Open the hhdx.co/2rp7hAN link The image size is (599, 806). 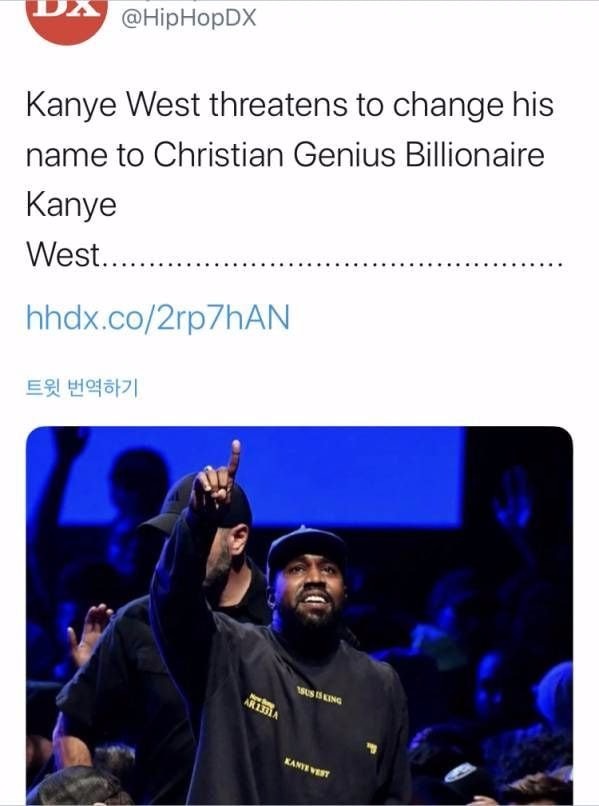pyautogui.click(x=158, y=317)
